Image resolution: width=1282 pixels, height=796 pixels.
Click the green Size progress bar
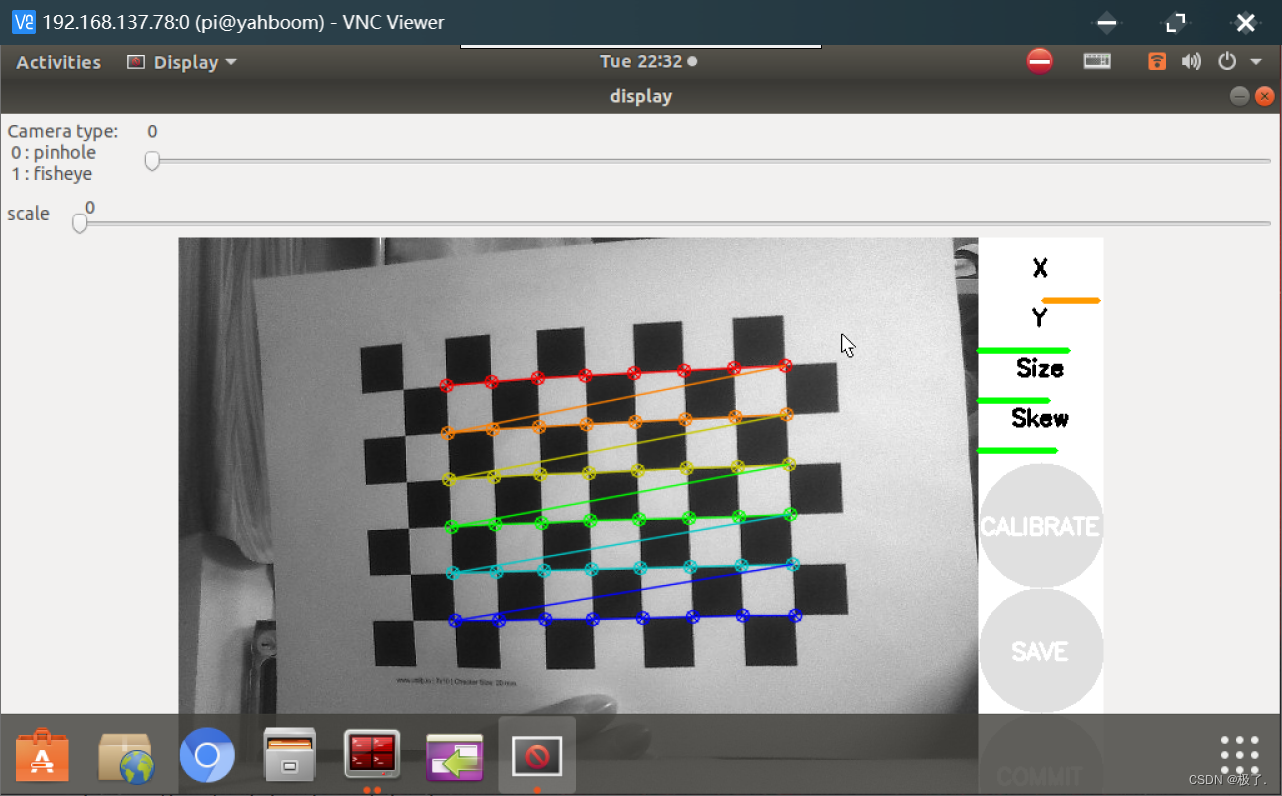1013,400
